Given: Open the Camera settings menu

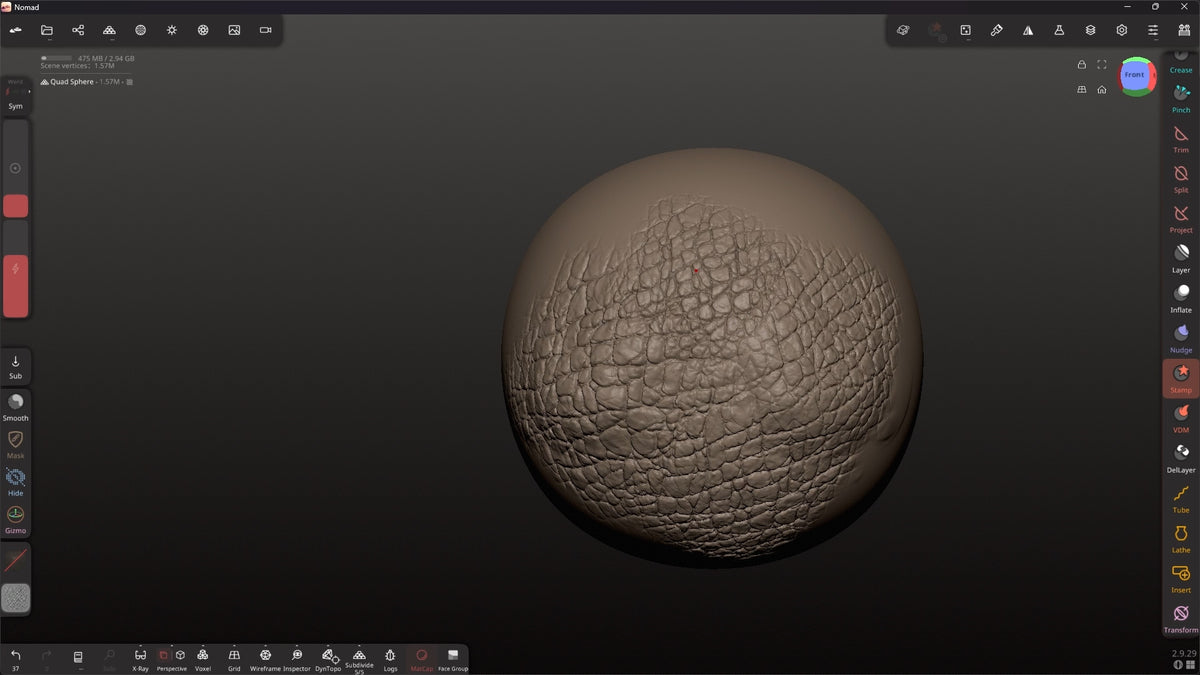Looking at the screenshot, I should (266, 30).
